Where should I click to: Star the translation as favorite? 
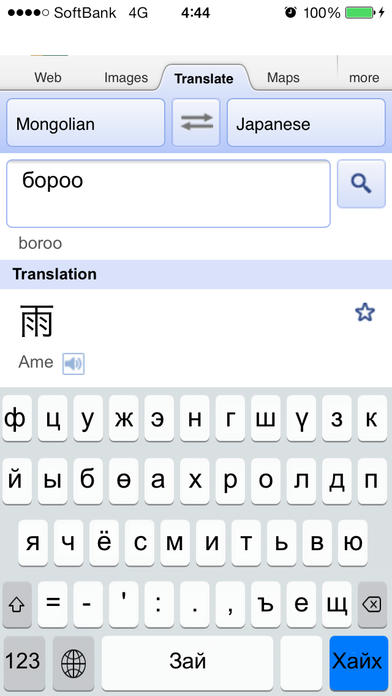[365, 313]
